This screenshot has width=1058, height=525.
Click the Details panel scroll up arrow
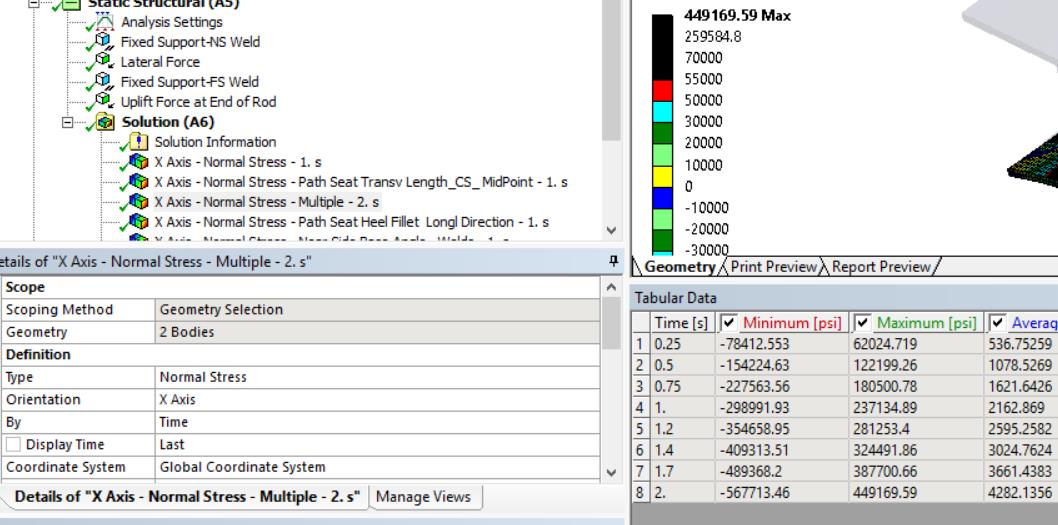611,287
